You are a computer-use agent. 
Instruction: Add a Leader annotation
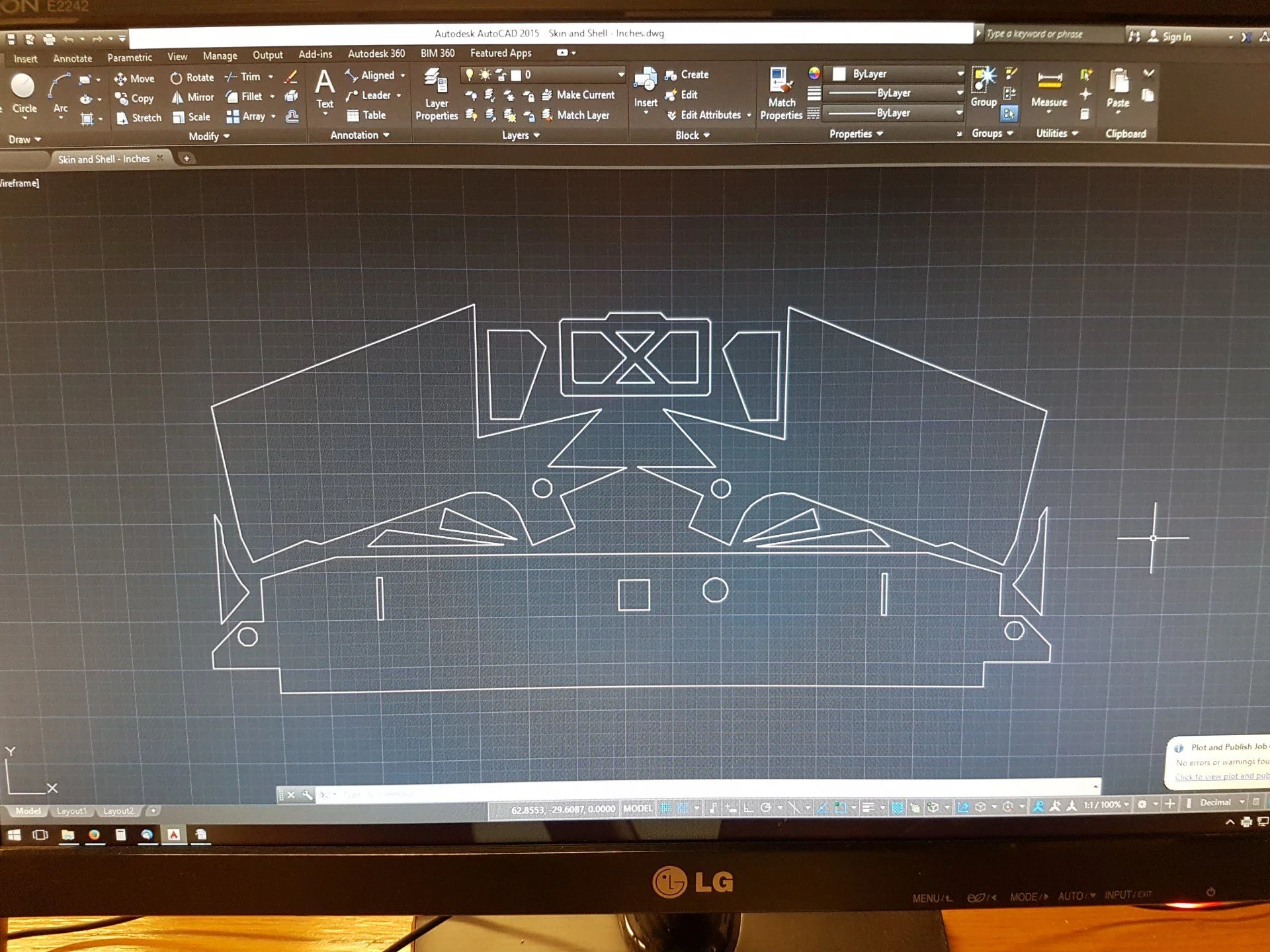tap(368, 95)
